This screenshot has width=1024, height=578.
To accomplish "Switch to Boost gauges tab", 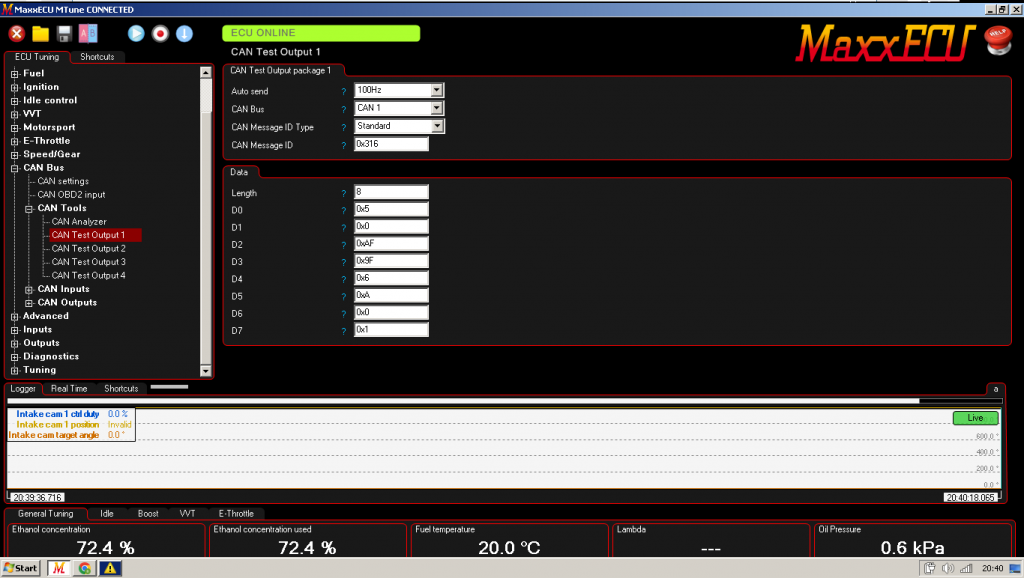I will [148, 513].
